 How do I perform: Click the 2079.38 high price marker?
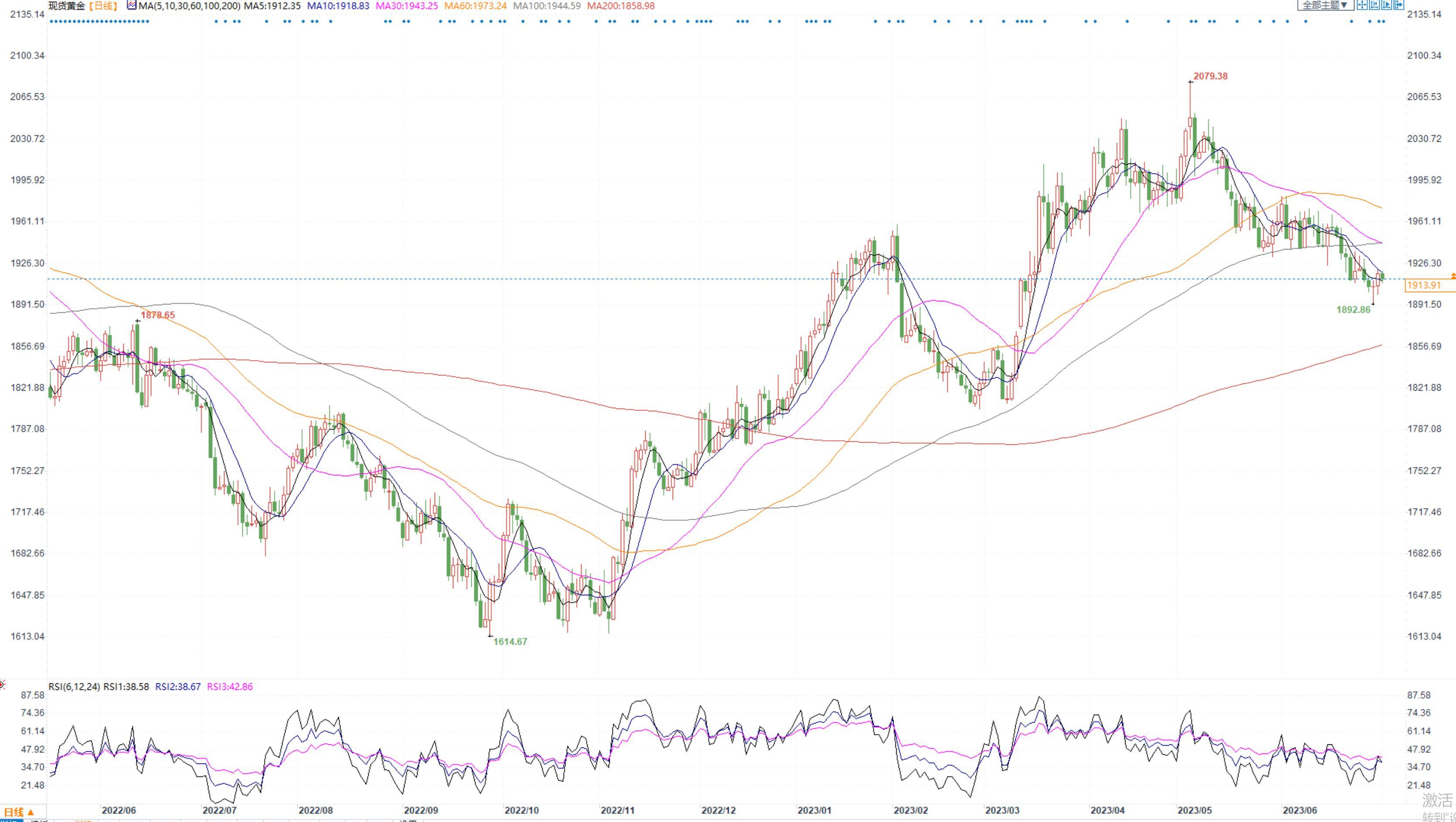coord(1210,76)
